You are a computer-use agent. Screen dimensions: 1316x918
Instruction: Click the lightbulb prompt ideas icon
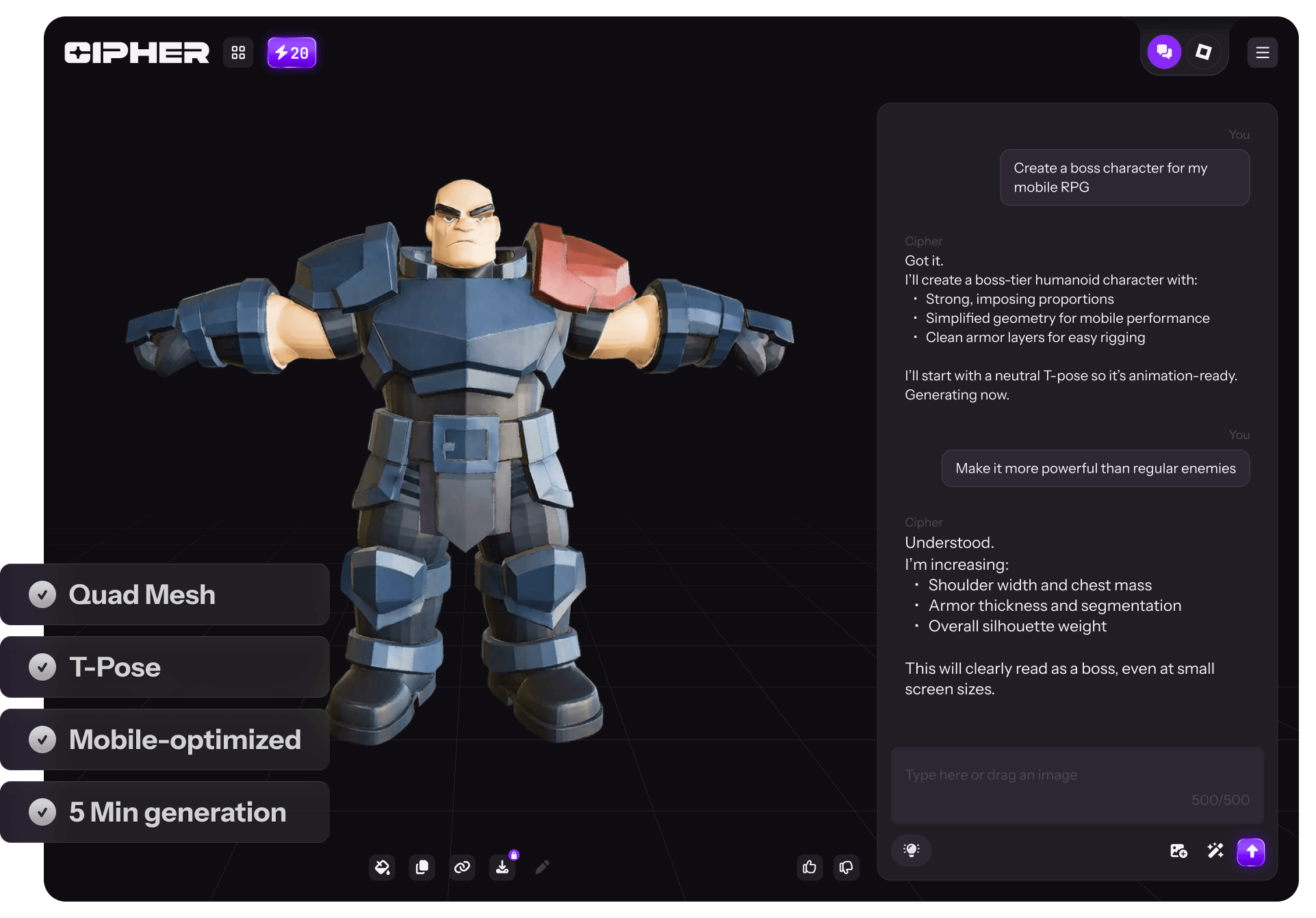911,850
